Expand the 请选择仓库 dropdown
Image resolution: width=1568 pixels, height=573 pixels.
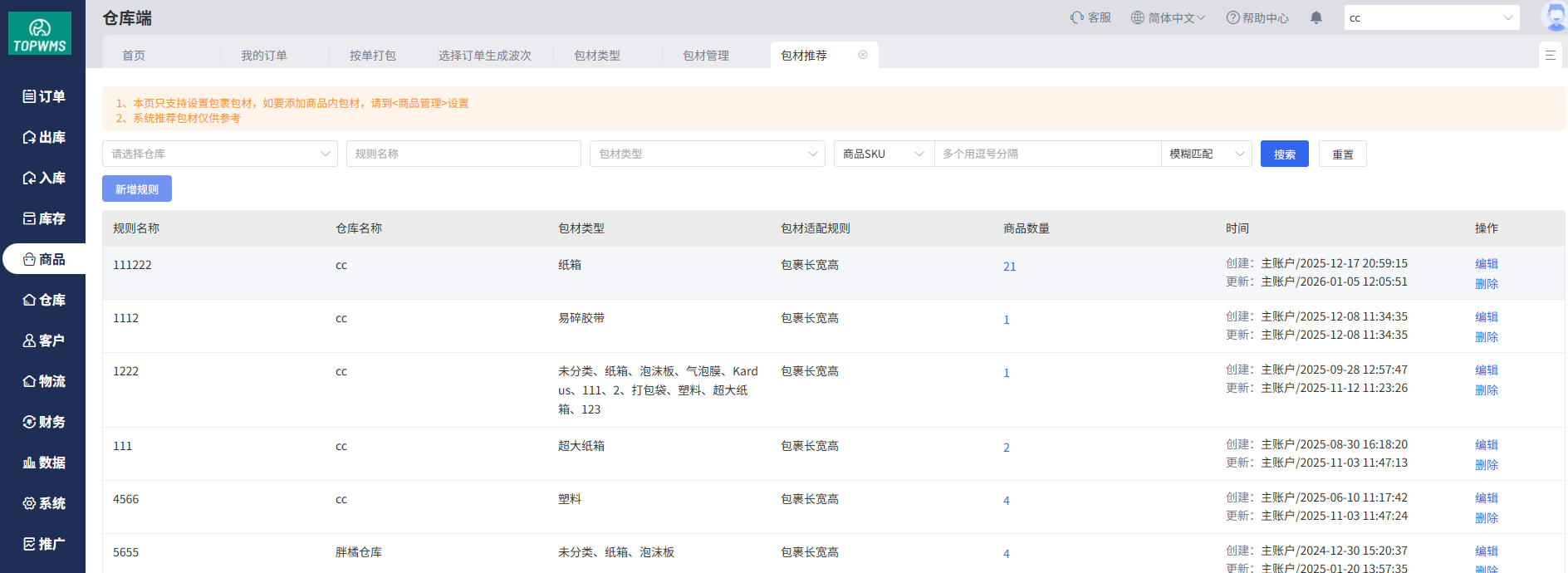pos(220,154)
